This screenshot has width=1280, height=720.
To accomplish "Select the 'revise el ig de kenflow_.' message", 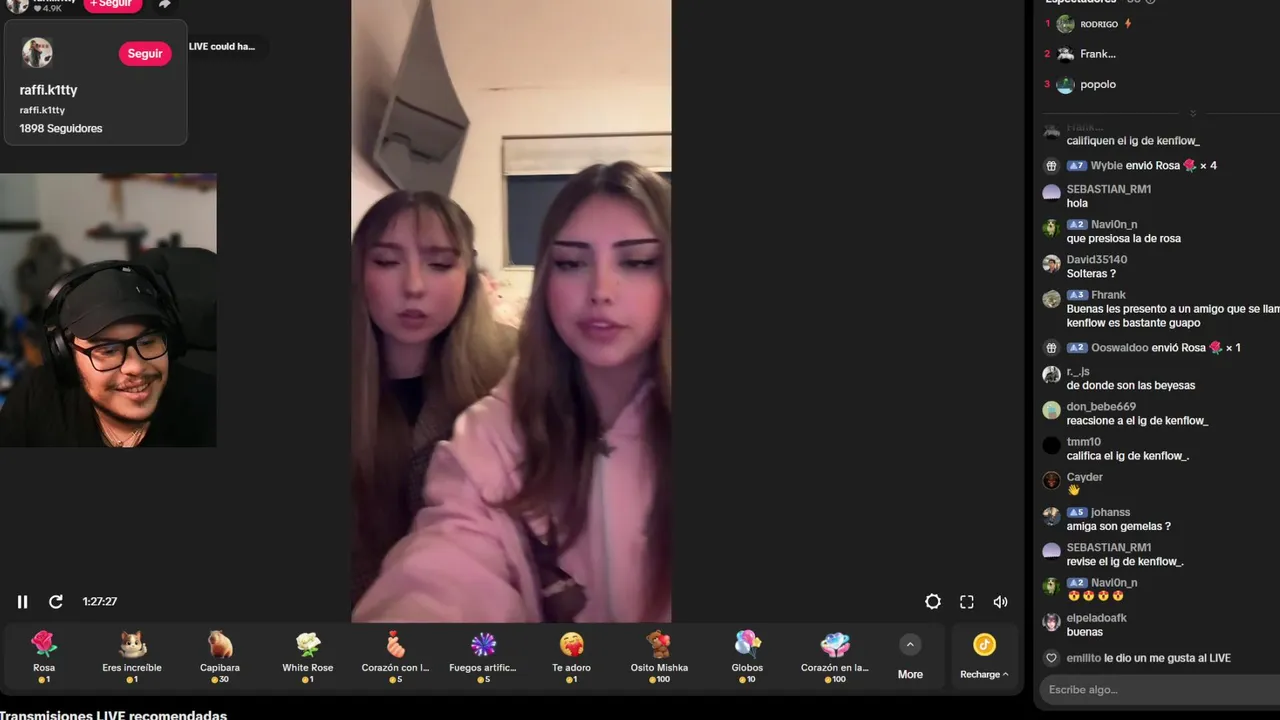I will [1125, 562].
